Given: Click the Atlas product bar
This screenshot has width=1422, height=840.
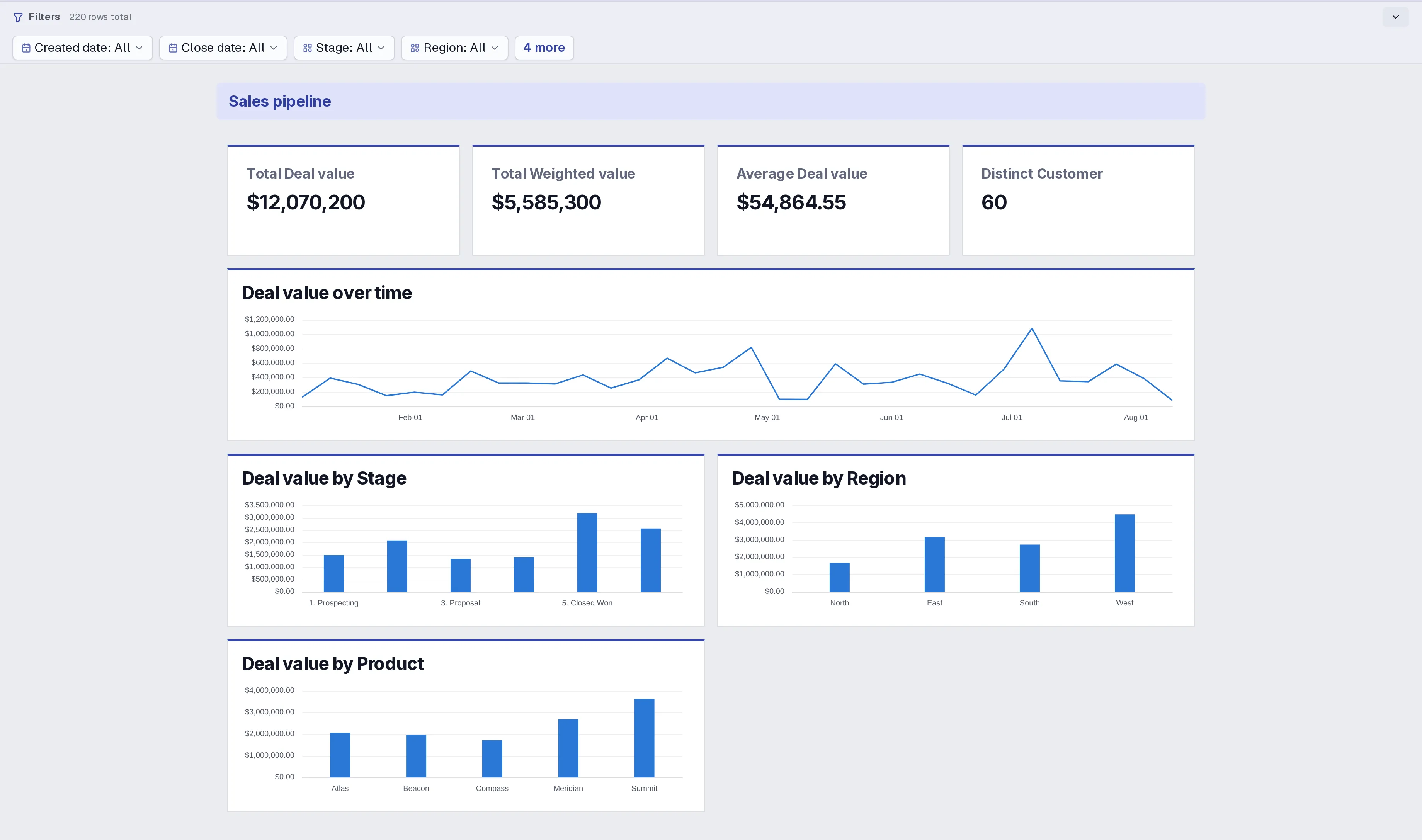Looking at the screenshot, I should [340, 755].
